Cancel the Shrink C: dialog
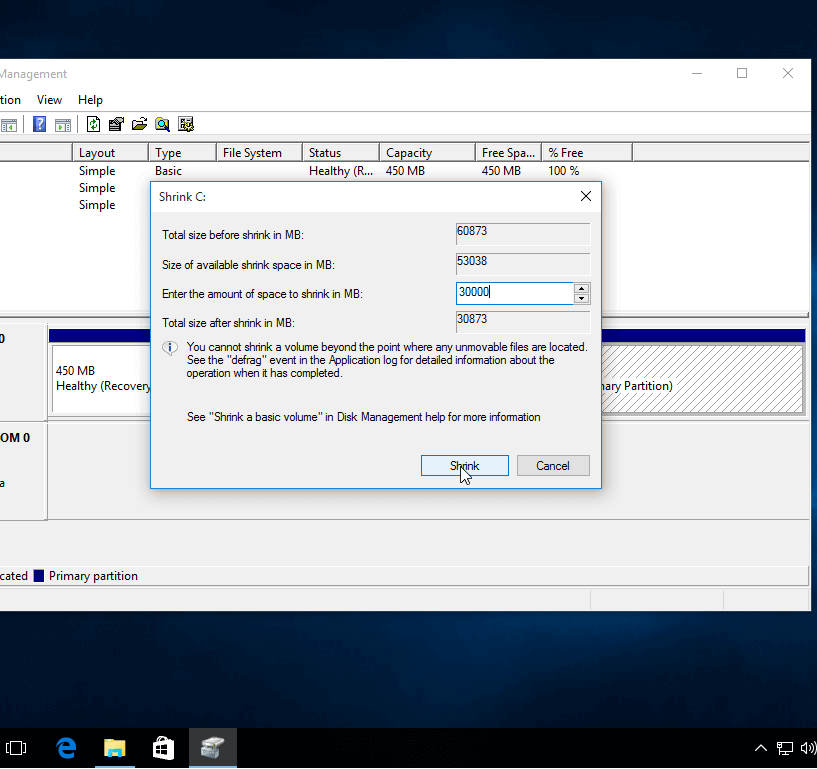The image size is (817, 769). tap(553, 465)
